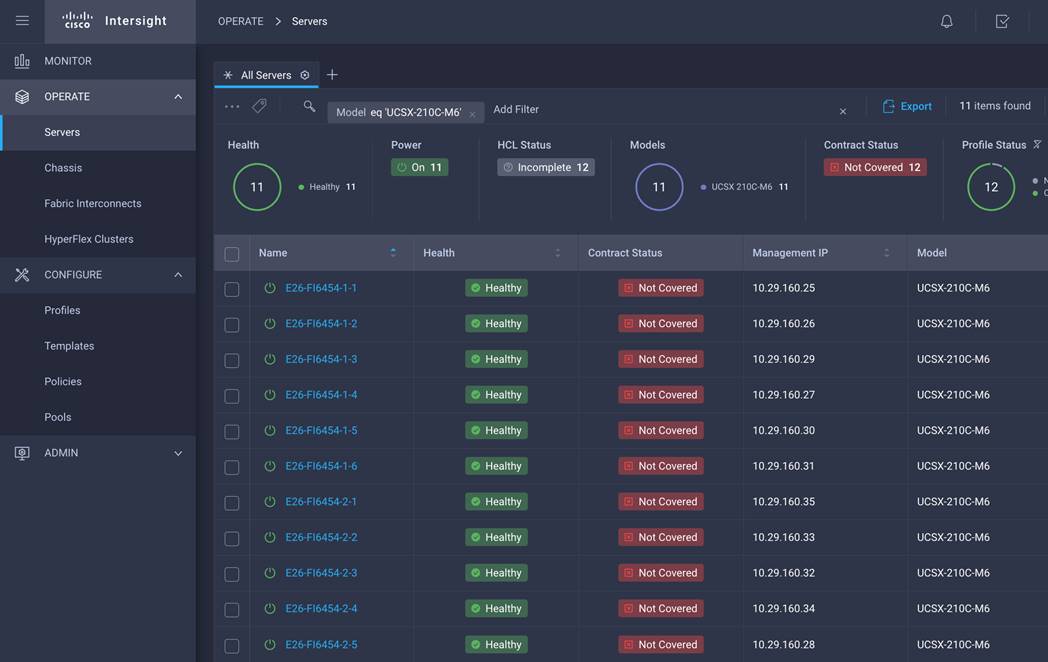Select checkbox for E26-FI6454-1-1
Screen dimensions: 1048x662
tap(232, 290)
